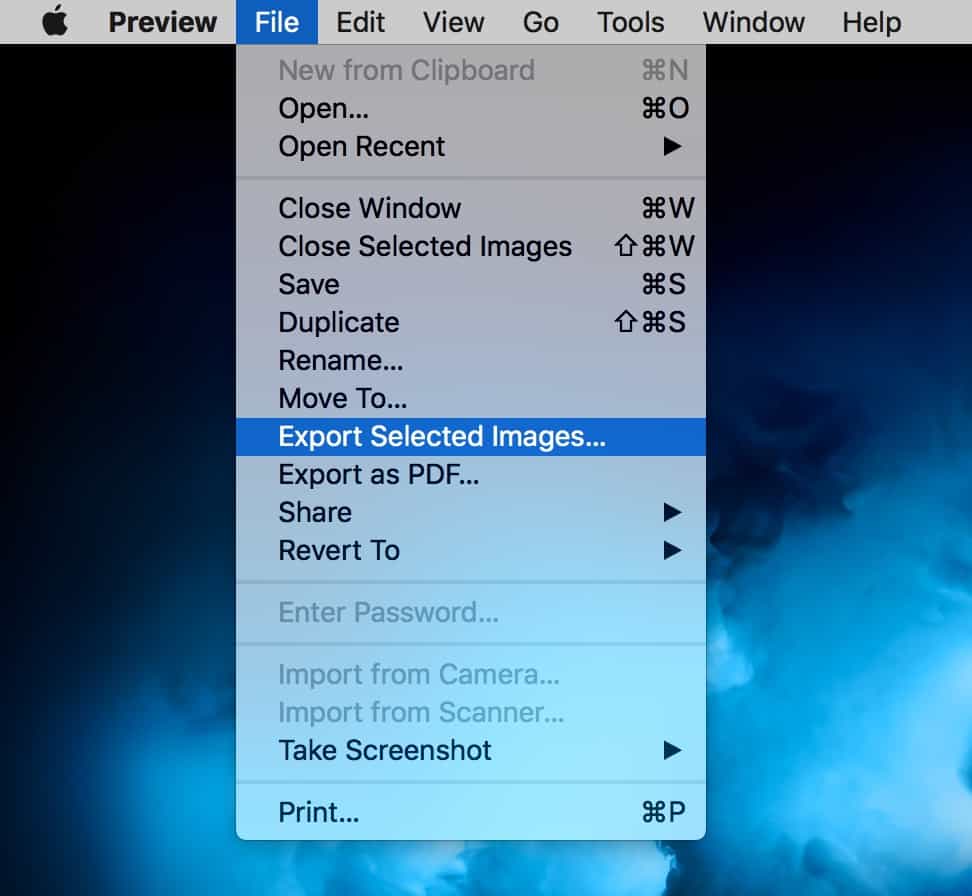The width and height of the screenshot is (972, 896).
Task: Open the Help menu
Action: pyautogui.click(x=871, y=22)
